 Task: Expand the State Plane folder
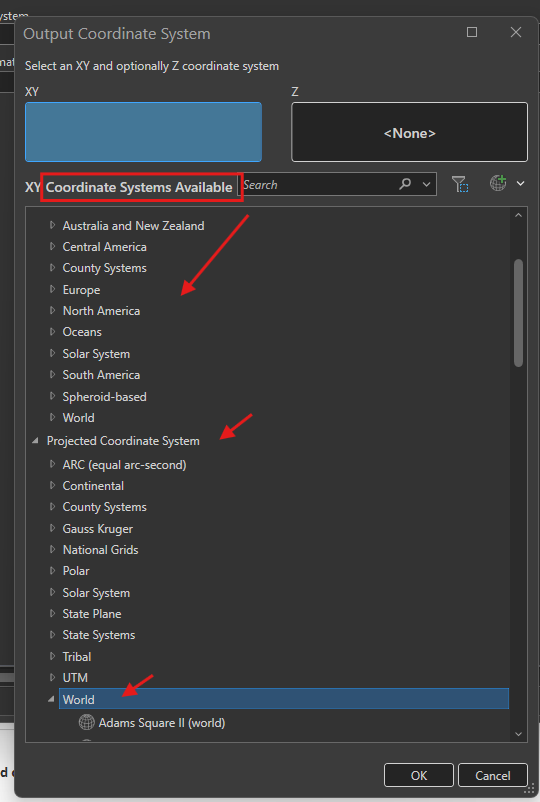52,613
